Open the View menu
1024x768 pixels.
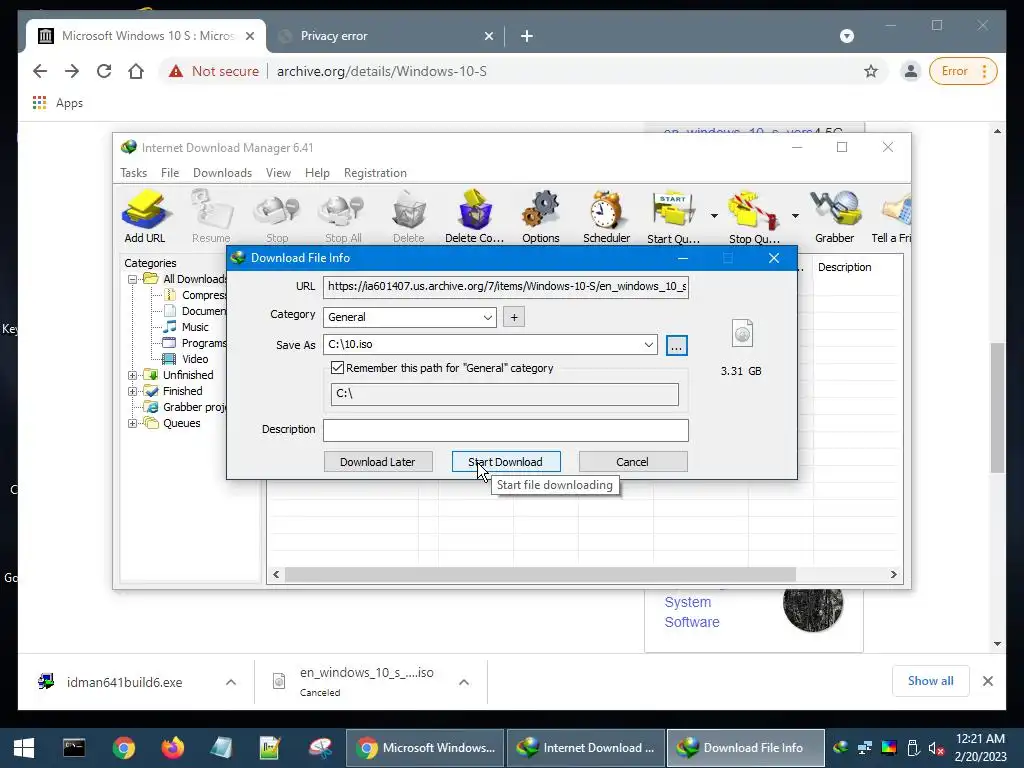(278, 173)
